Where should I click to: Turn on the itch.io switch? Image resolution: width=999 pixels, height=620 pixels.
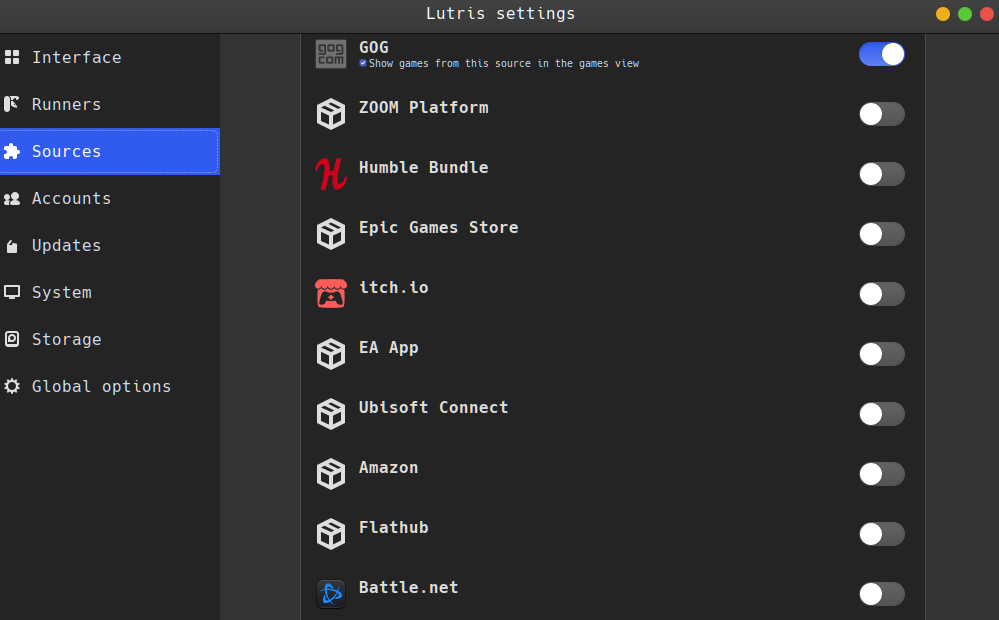pyautogui.click(x=882, y=294)
